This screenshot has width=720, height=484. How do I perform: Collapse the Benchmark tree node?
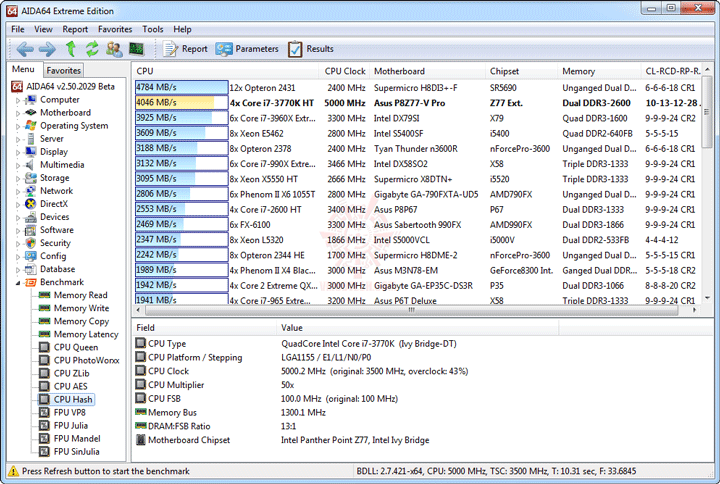tap(18, 282)
